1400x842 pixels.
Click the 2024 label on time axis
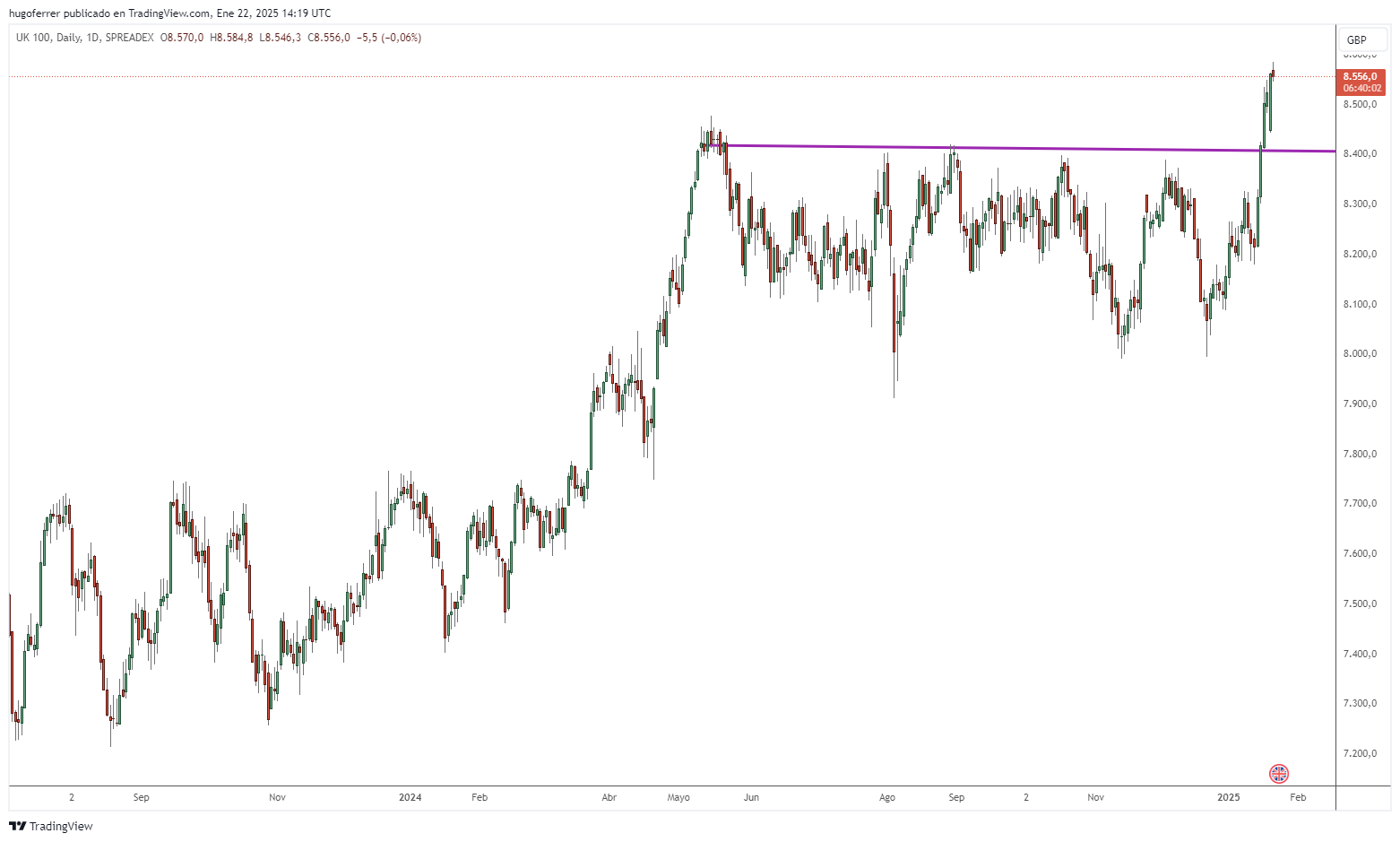[410, 797]
